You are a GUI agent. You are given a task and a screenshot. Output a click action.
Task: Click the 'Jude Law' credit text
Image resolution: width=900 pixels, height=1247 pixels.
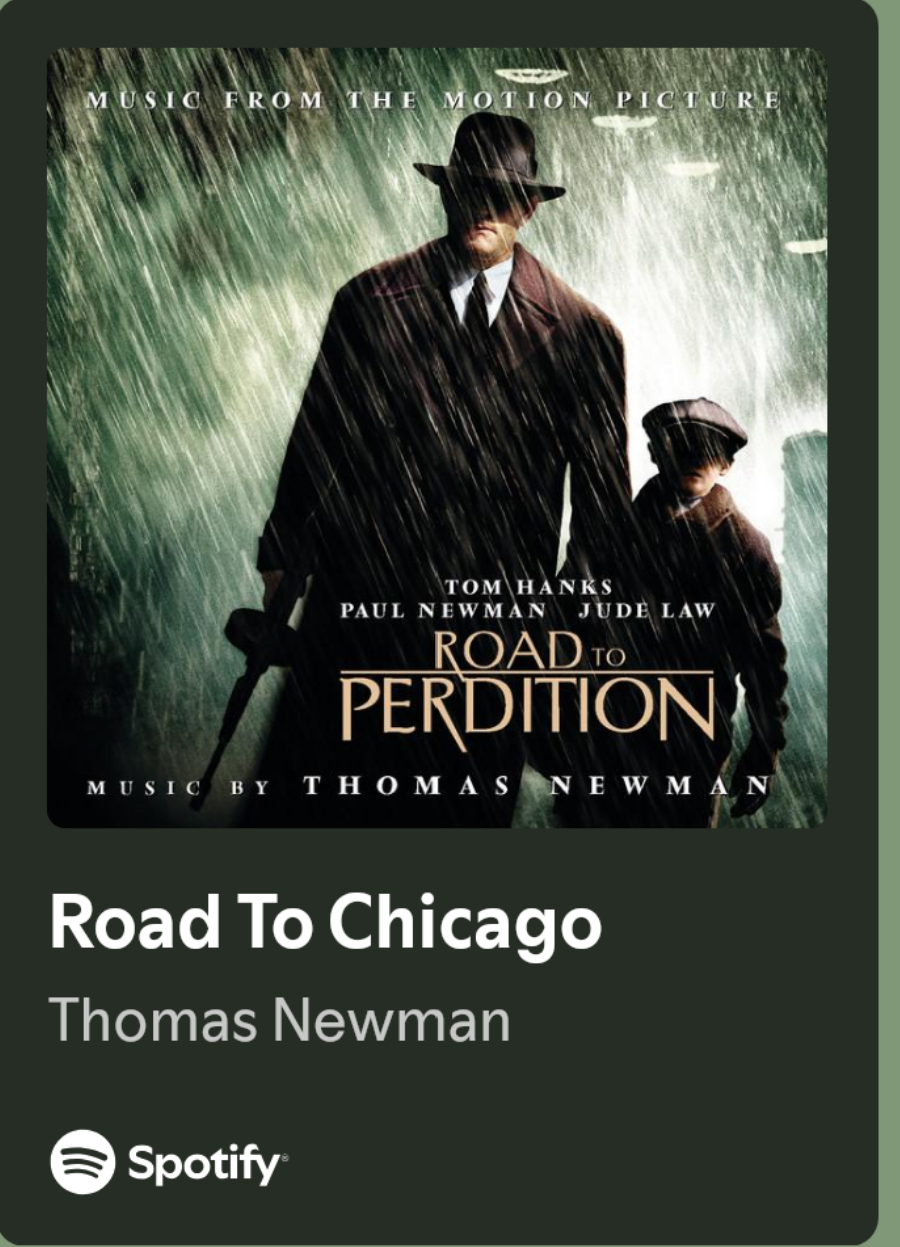point(647,610)
